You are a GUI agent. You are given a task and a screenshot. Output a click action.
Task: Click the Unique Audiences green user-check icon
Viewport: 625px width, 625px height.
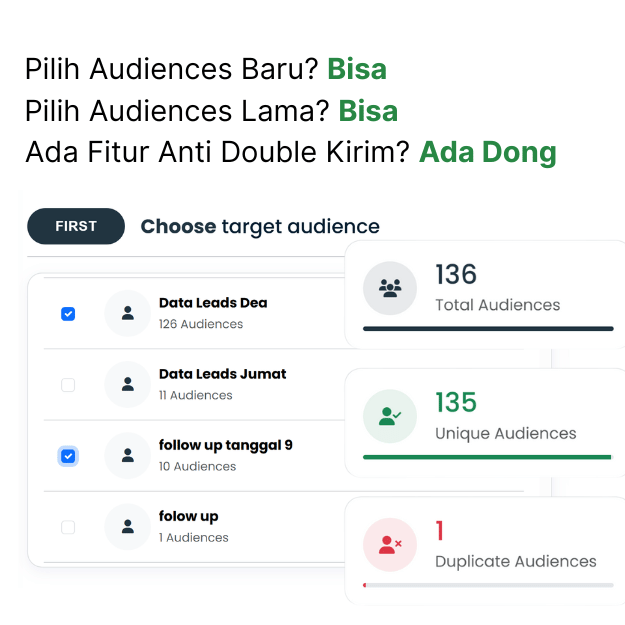[390, 416]
